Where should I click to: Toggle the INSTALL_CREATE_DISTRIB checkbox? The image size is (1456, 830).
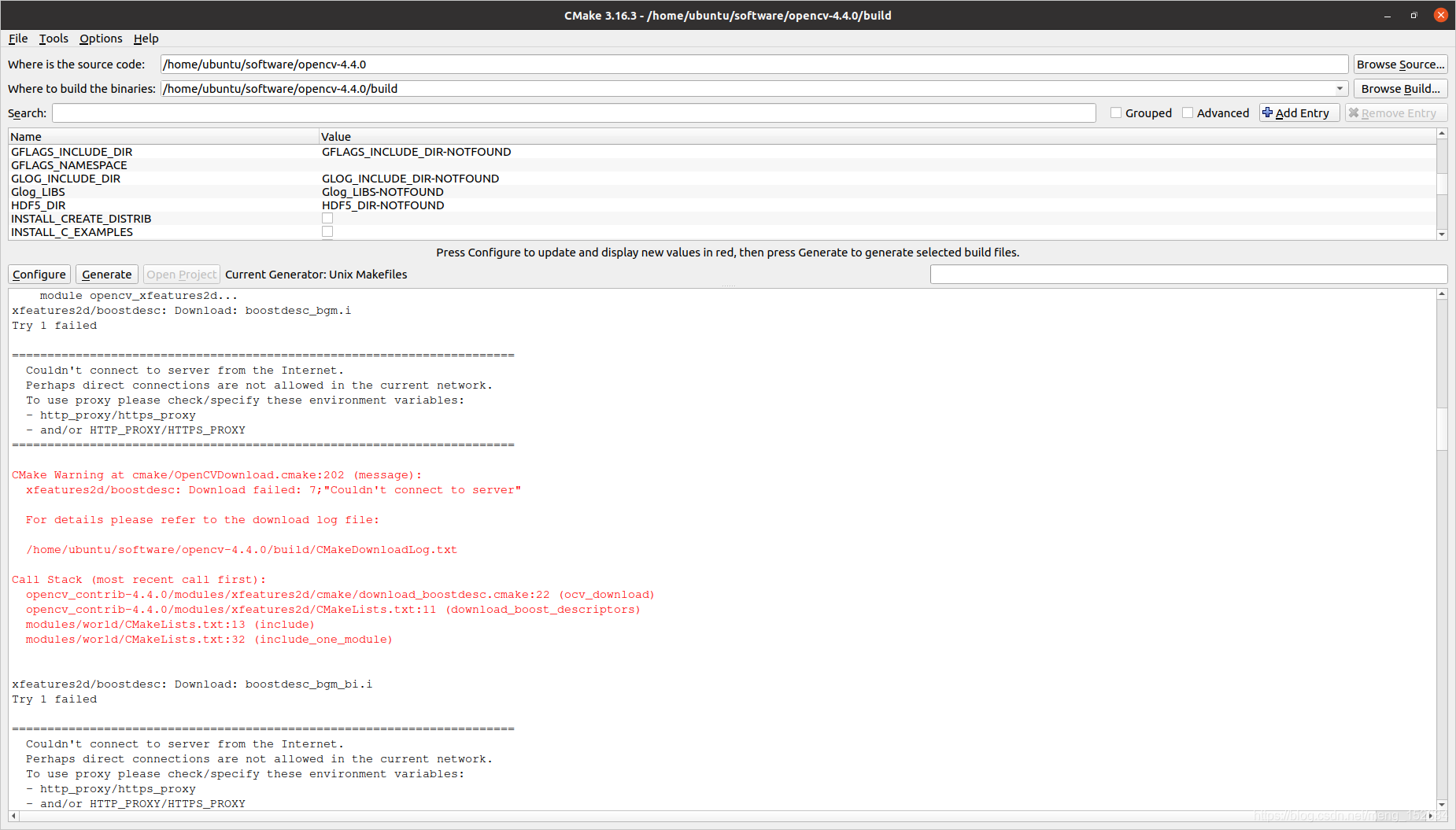(x=327, y=219)
